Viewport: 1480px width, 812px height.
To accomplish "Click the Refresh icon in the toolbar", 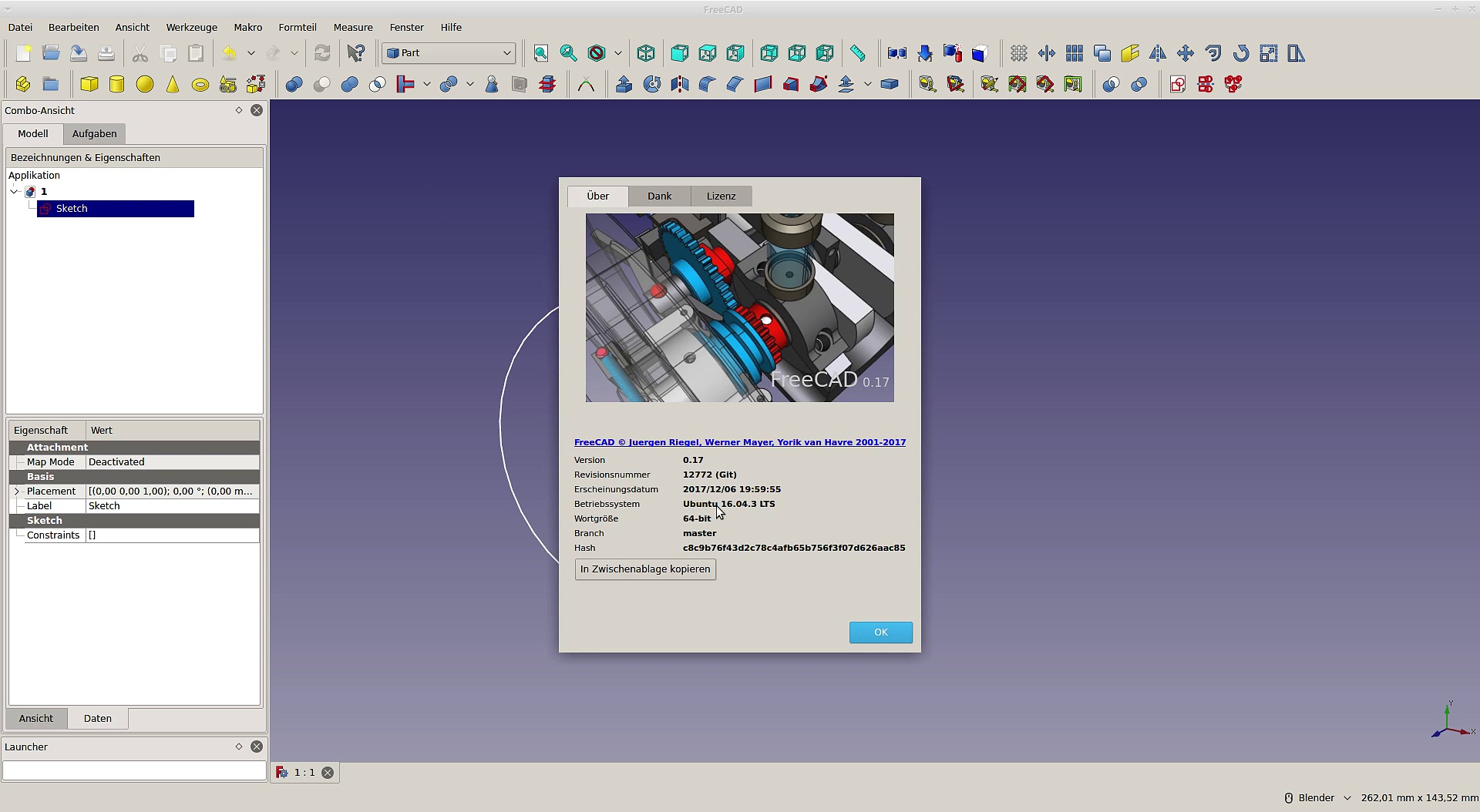I will (322, 53).
